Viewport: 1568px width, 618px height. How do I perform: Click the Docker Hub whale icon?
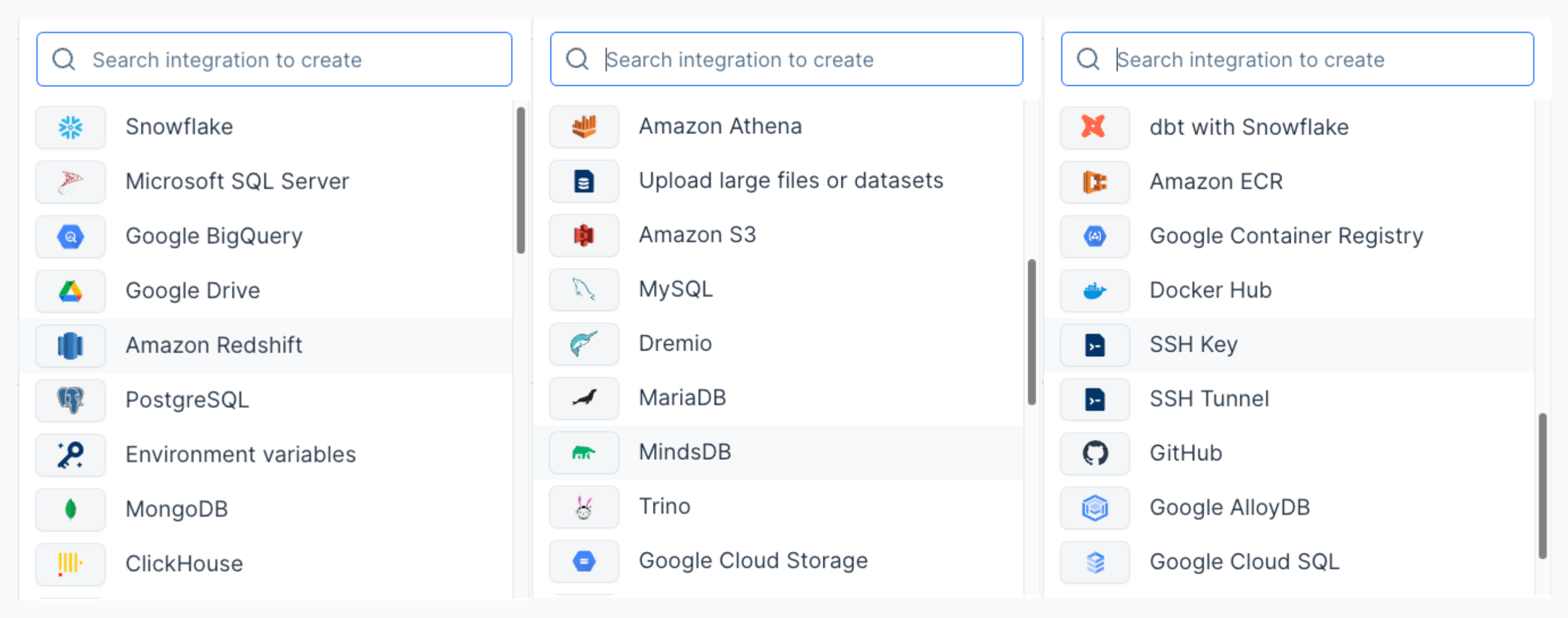(x=1094, y=290)
